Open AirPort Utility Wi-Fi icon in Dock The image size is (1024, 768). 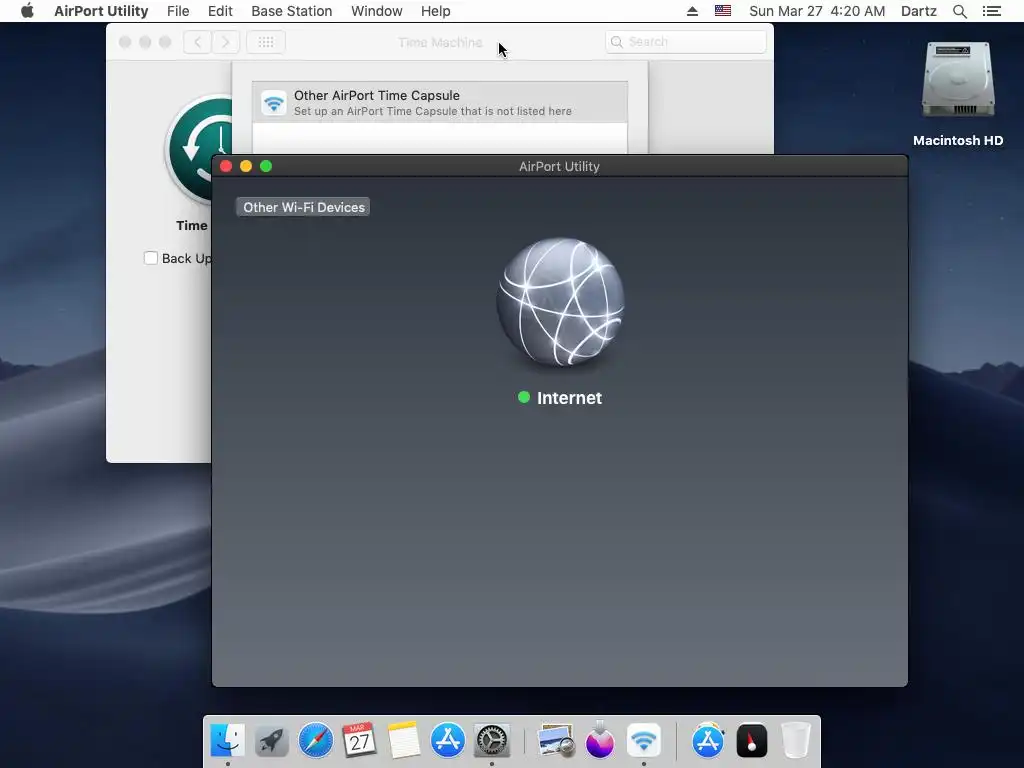click(644, 740)
